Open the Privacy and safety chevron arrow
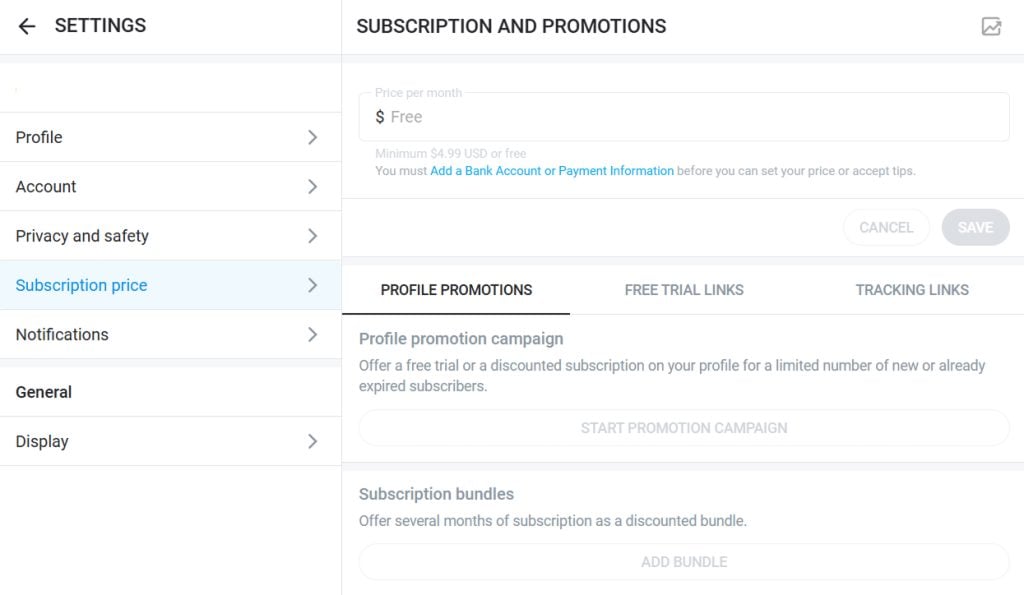The width and height of the screenshot is (1024, 595). [312, 236]
